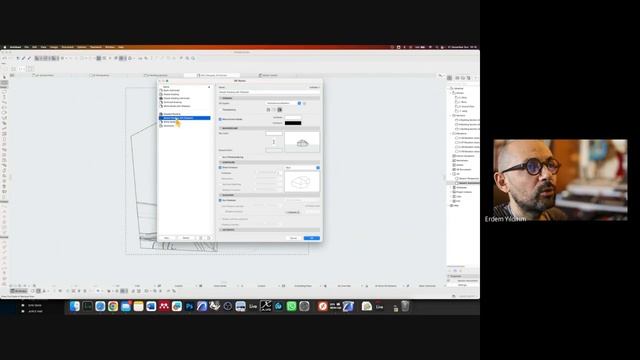Click the black Contours color swatch
This screenshot has height=360, width=640.
[293, 123]
